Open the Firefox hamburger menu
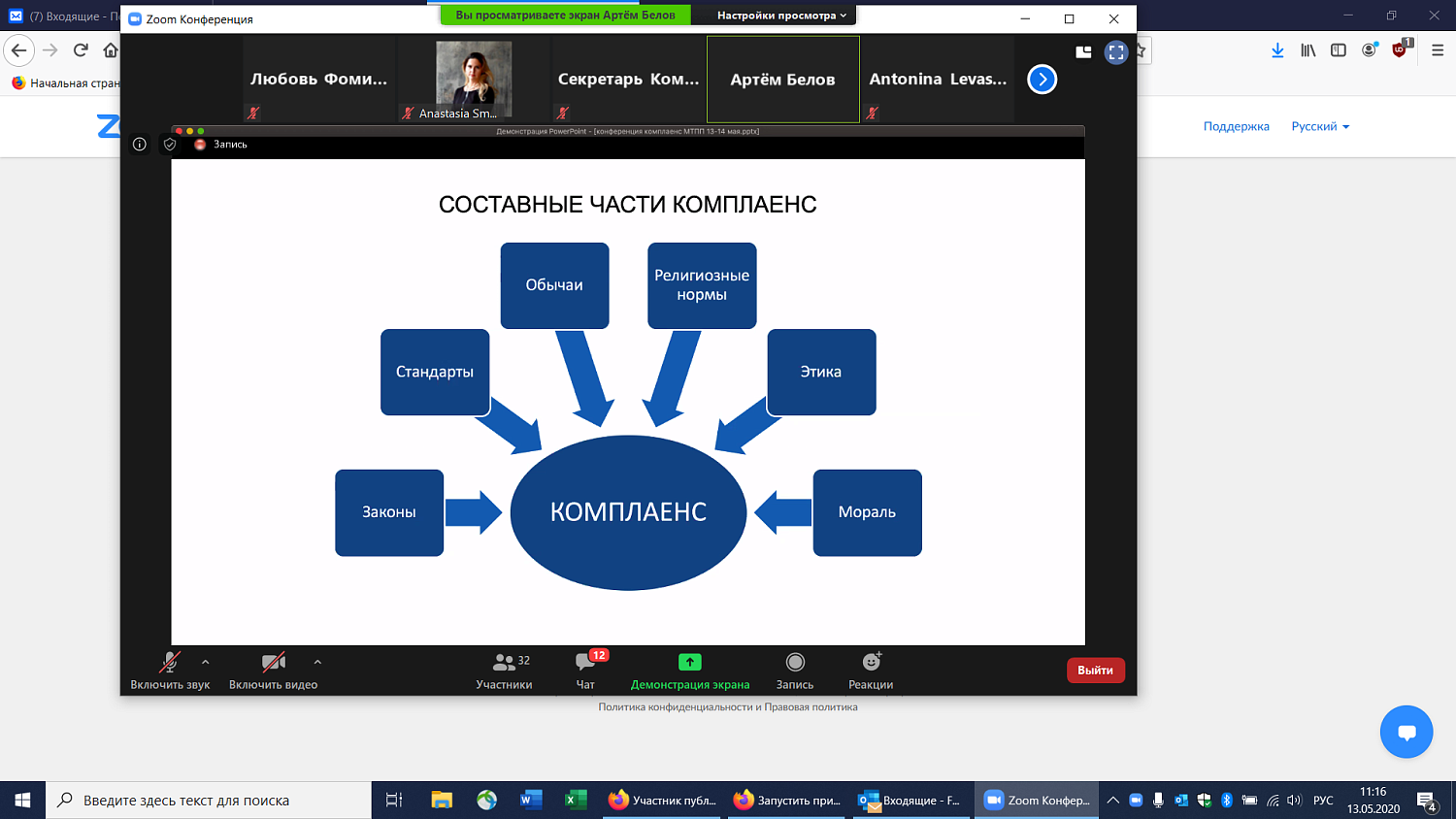Screen dimensions: 1456x819 1438,50
